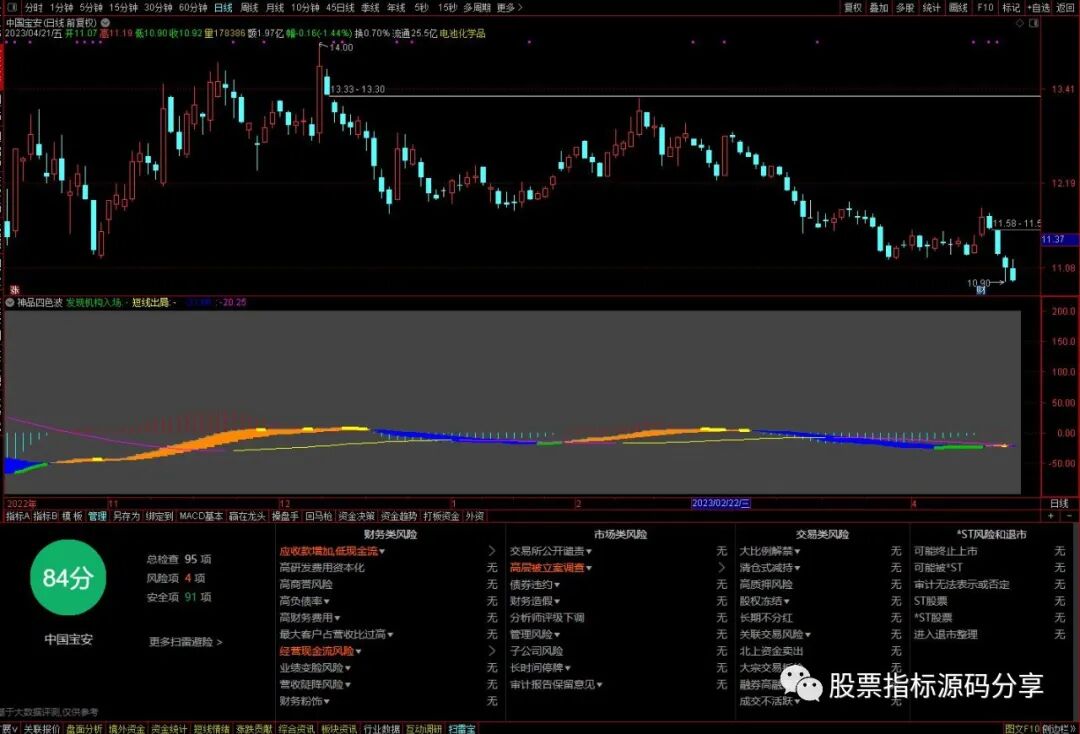This screenshot has height=734, width=1080.
Task: Open chevron on 高层被立案调查 row
Action: pyautogui.click(x=721, y=567)
